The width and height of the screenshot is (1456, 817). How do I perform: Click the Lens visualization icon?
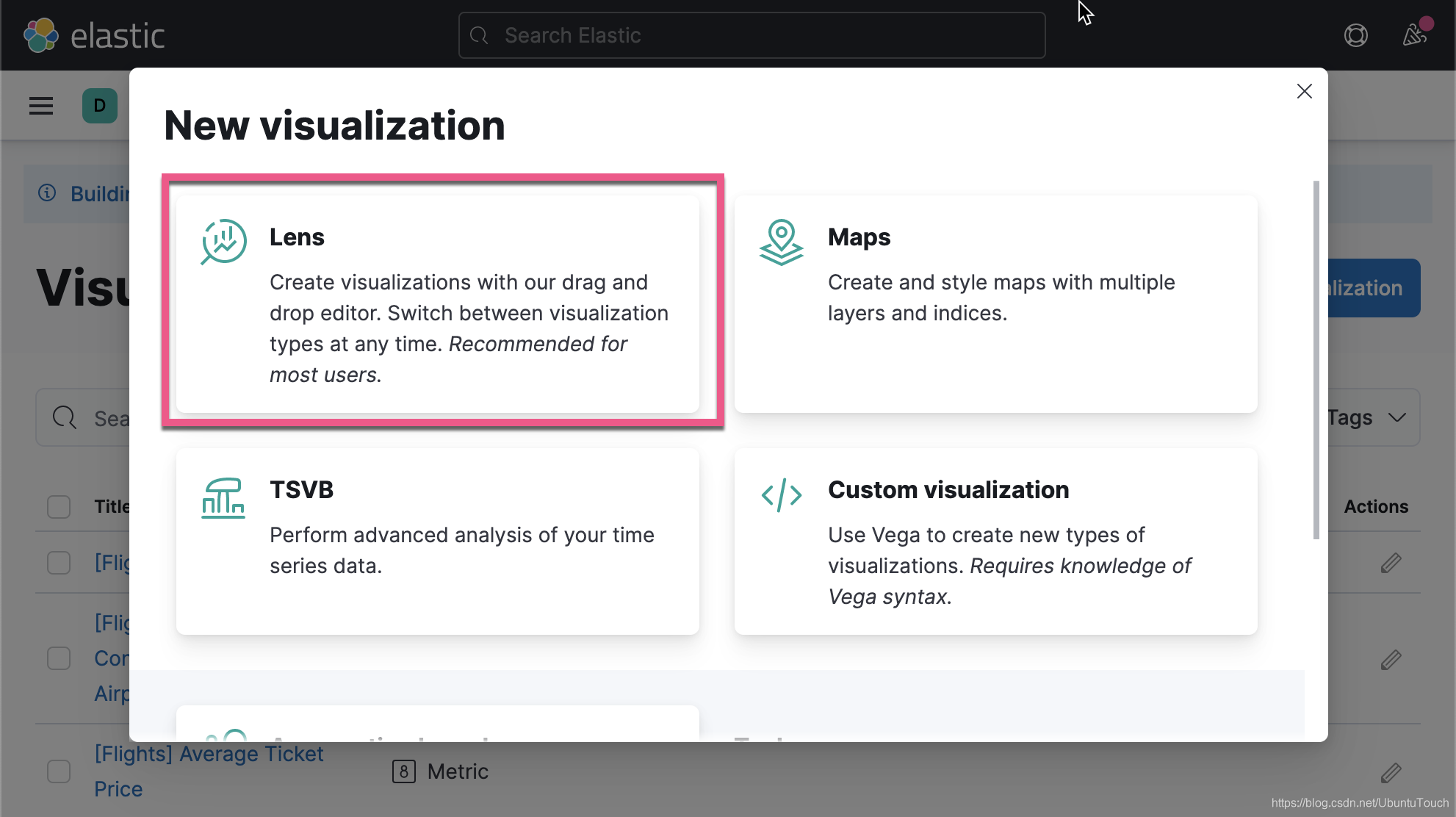click(223, 241)
